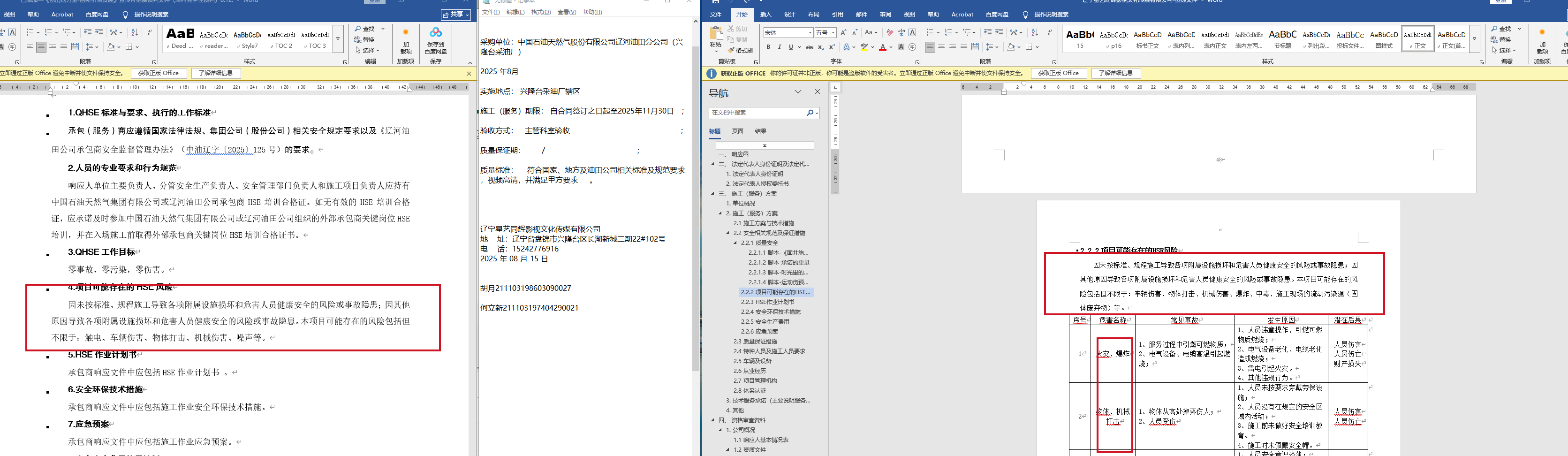This screenshot has height=456, width=1568.
Task: Open Select (选择) dropdown in right Word
Action: tap(1503, 51)
